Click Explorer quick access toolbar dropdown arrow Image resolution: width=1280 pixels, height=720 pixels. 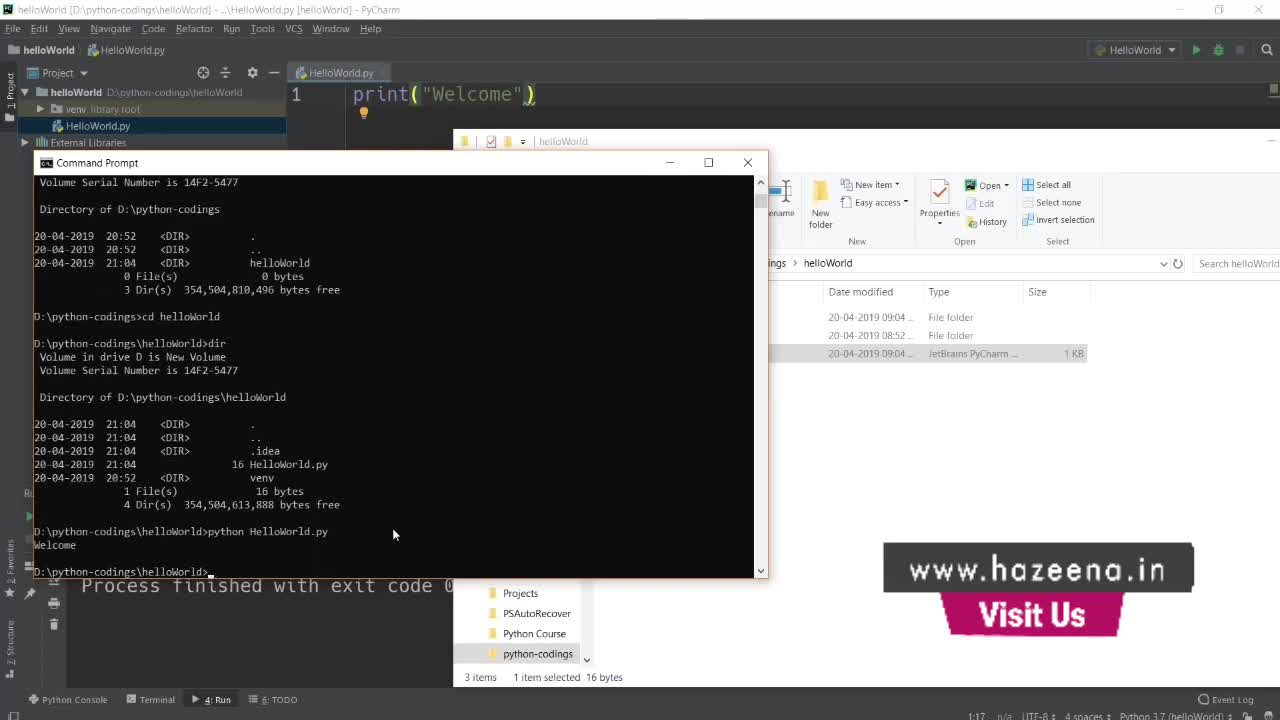522,142
